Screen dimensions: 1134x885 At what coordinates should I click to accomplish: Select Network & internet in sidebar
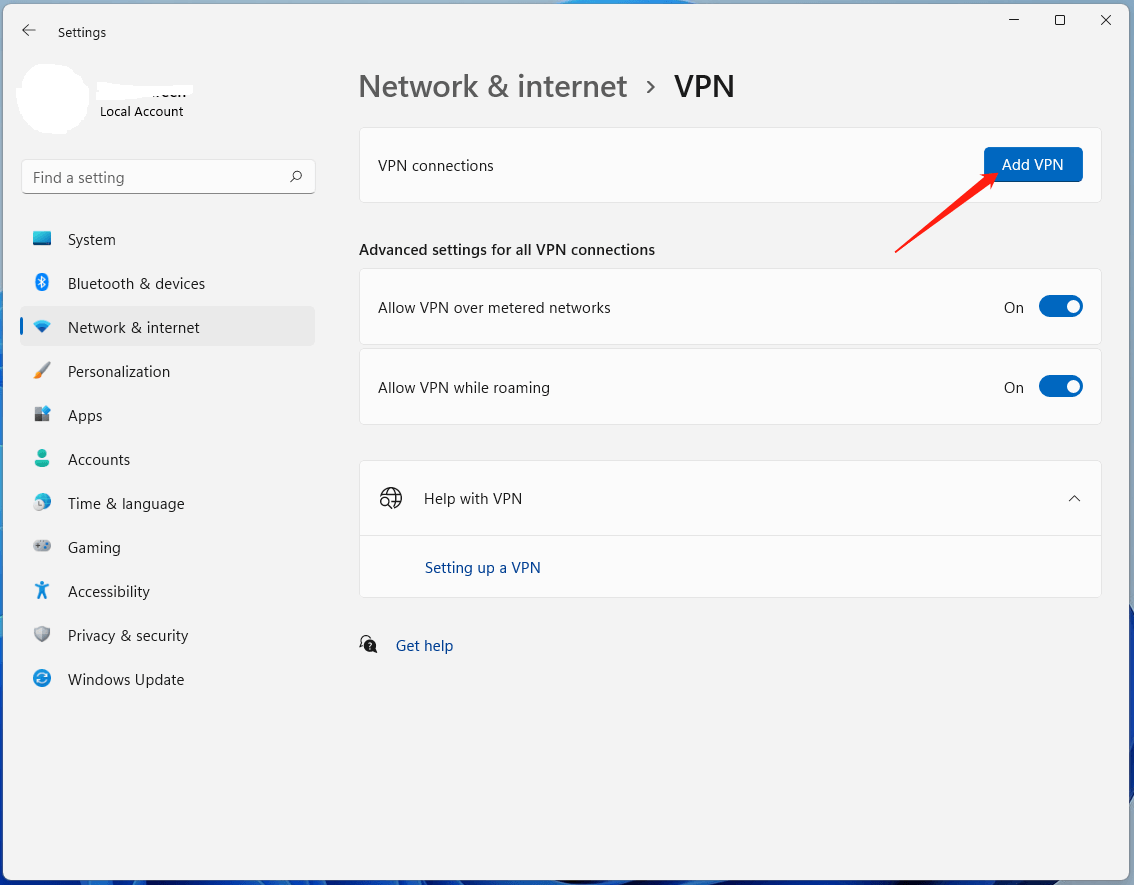[168, 328]
